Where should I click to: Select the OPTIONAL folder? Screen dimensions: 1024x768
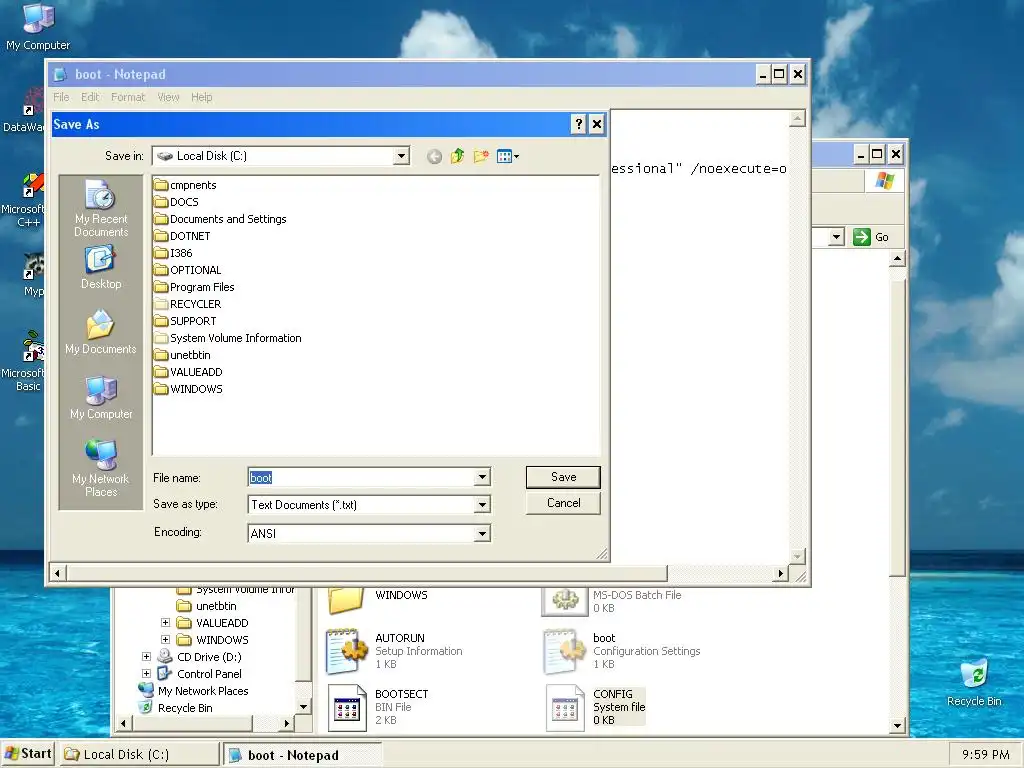pyautogui.click(x=188, y=270)
